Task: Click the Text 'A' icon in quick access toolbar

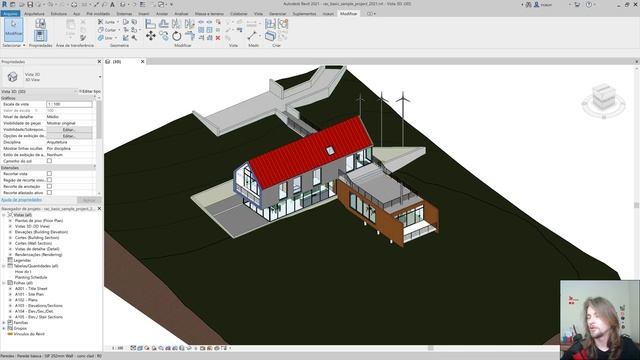Action: [112, 4]
